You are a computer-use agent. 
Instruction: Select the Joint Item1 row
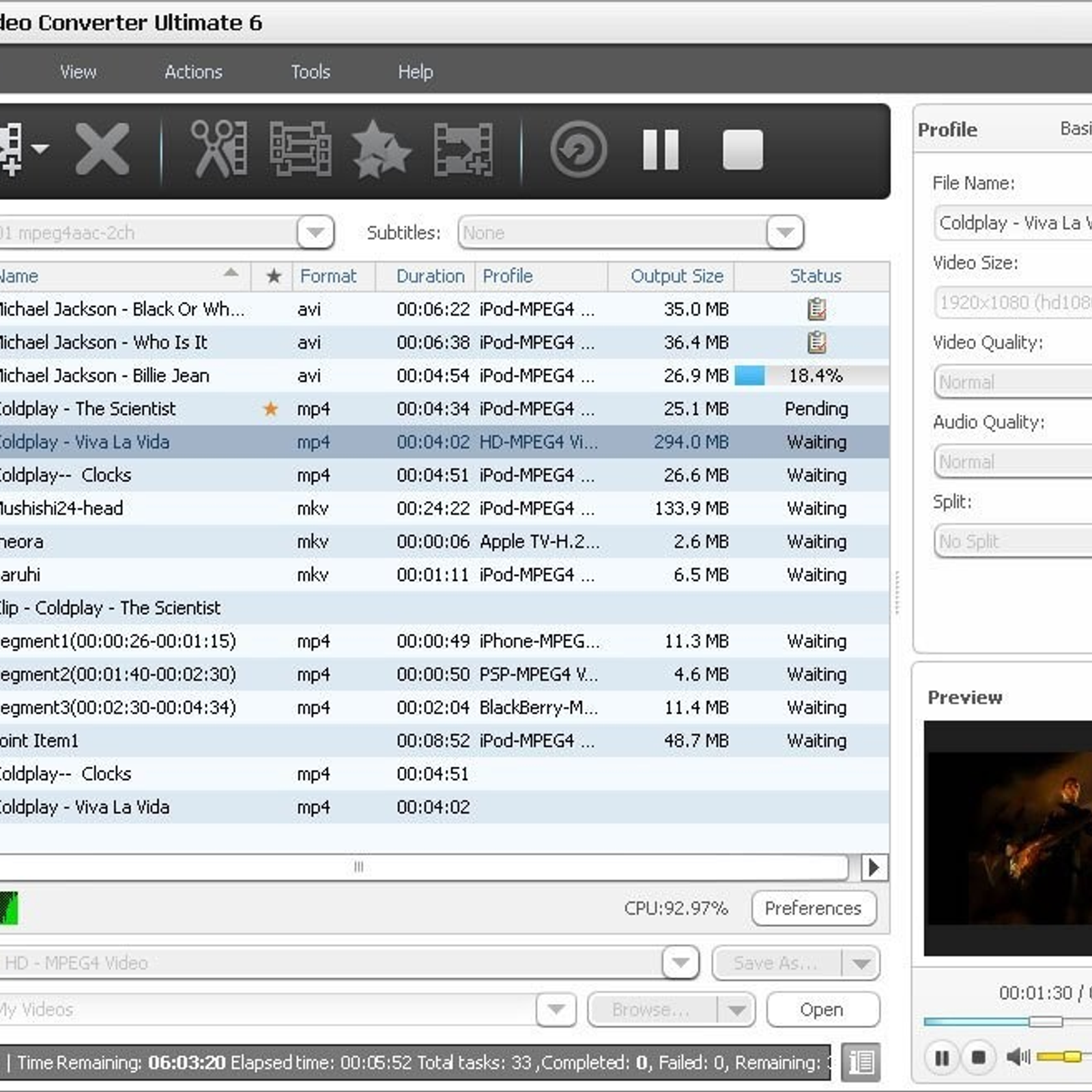point(444,741)
